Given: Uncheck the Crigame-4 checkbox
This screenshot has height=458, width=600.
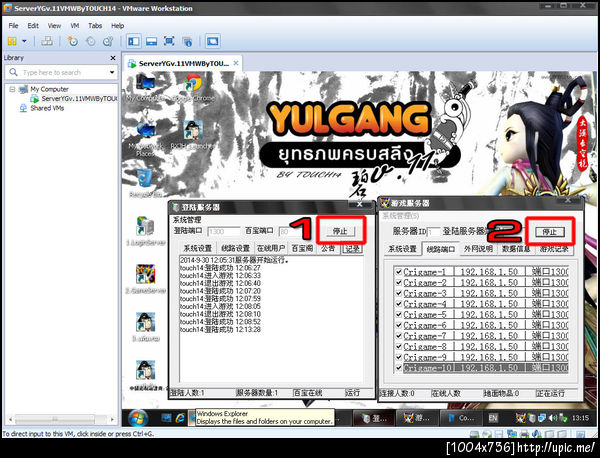Looking at the screenshot, I should pos(399,304).
